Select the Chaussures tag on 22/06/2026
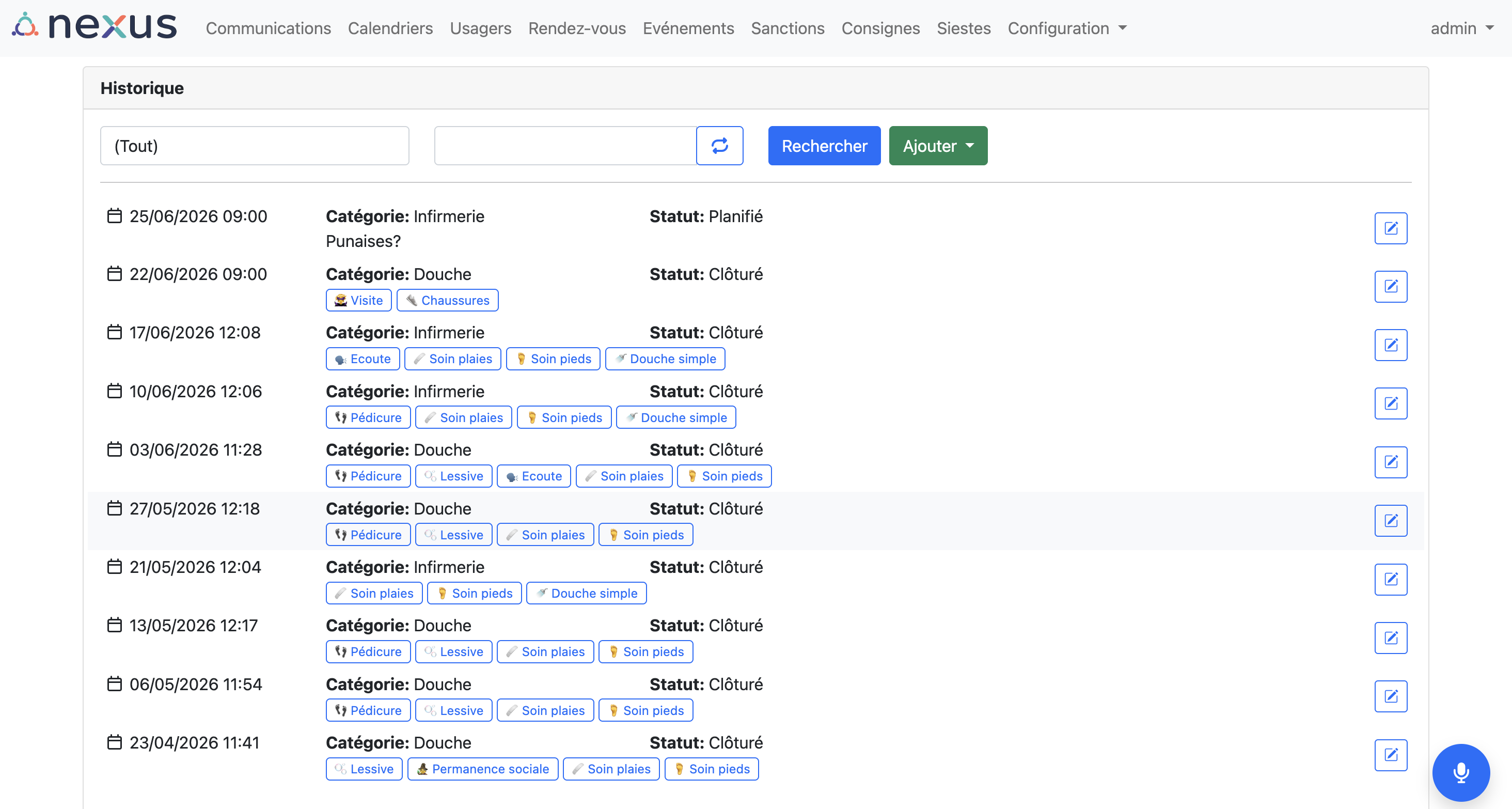The width and height of the screenshot is (1512, 809). (x=447, y=301)
